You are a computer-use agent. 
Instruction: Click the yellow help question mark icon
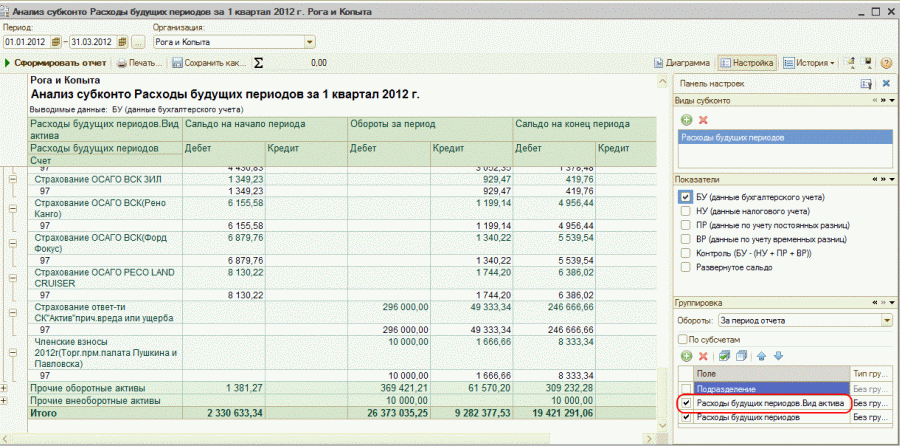click(x=886, y=62)
